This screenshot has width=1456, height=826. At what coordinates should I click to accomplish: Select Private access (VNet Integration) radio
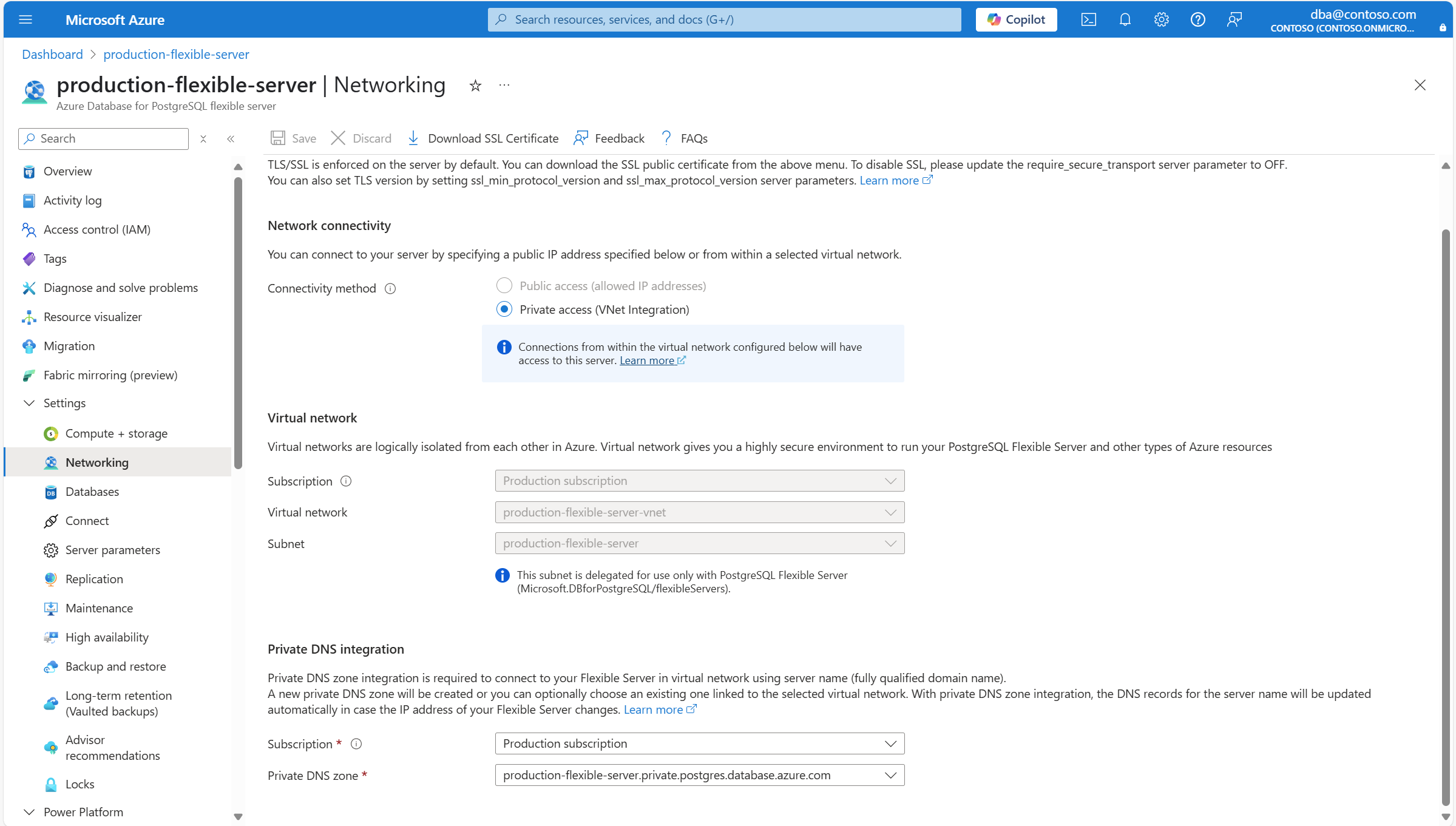(504, 309)
